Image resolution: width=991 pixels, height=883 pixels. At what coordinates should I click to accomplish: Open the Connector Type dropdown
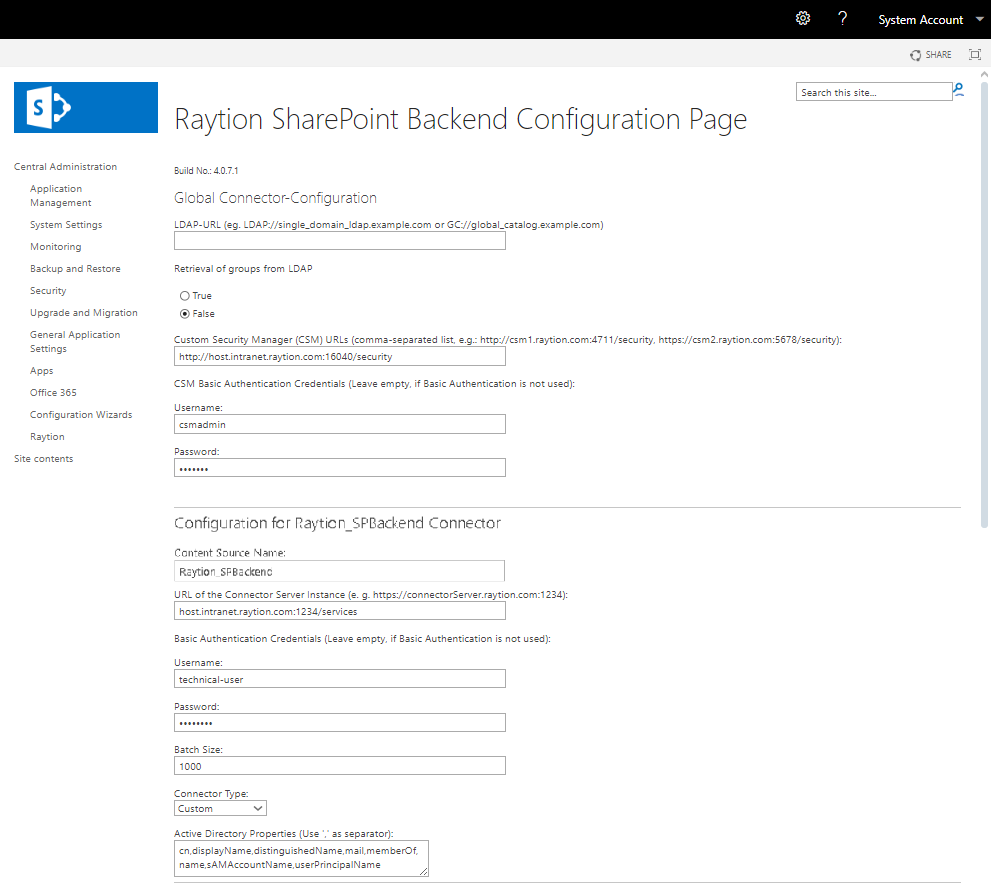[220, 808]
